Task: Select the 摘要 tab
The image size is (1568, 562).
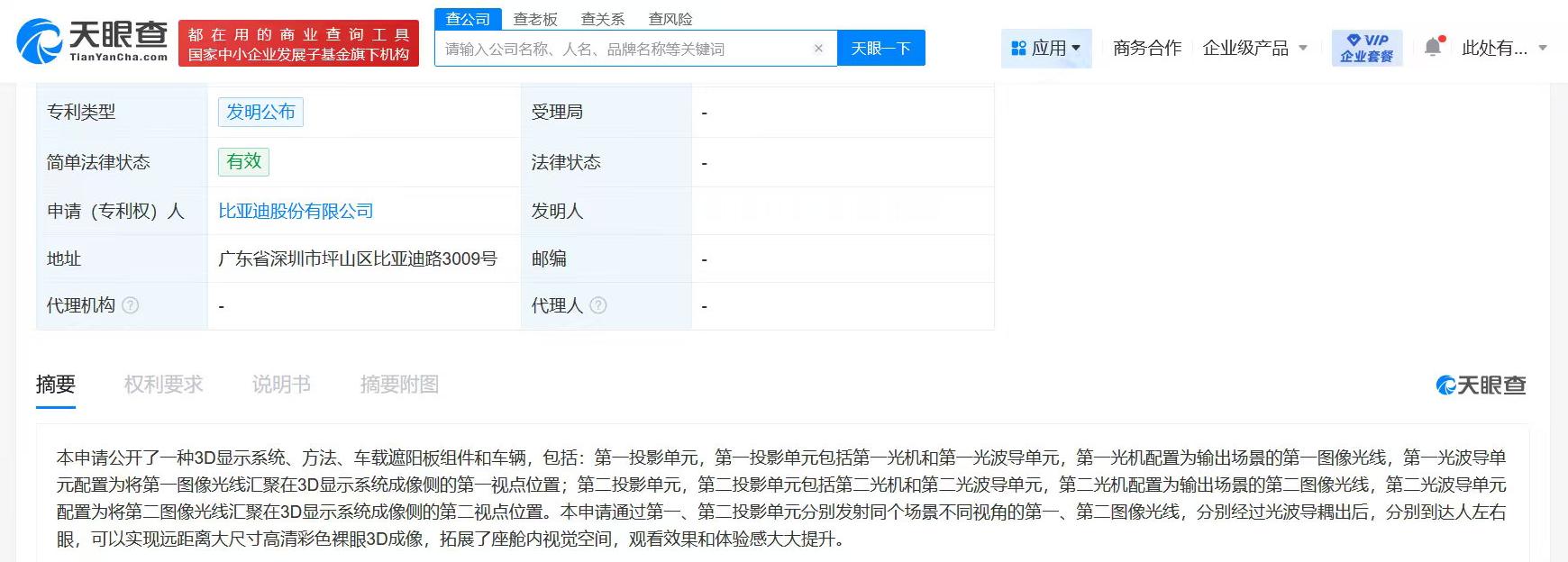Action: click(x=56, y=385)
